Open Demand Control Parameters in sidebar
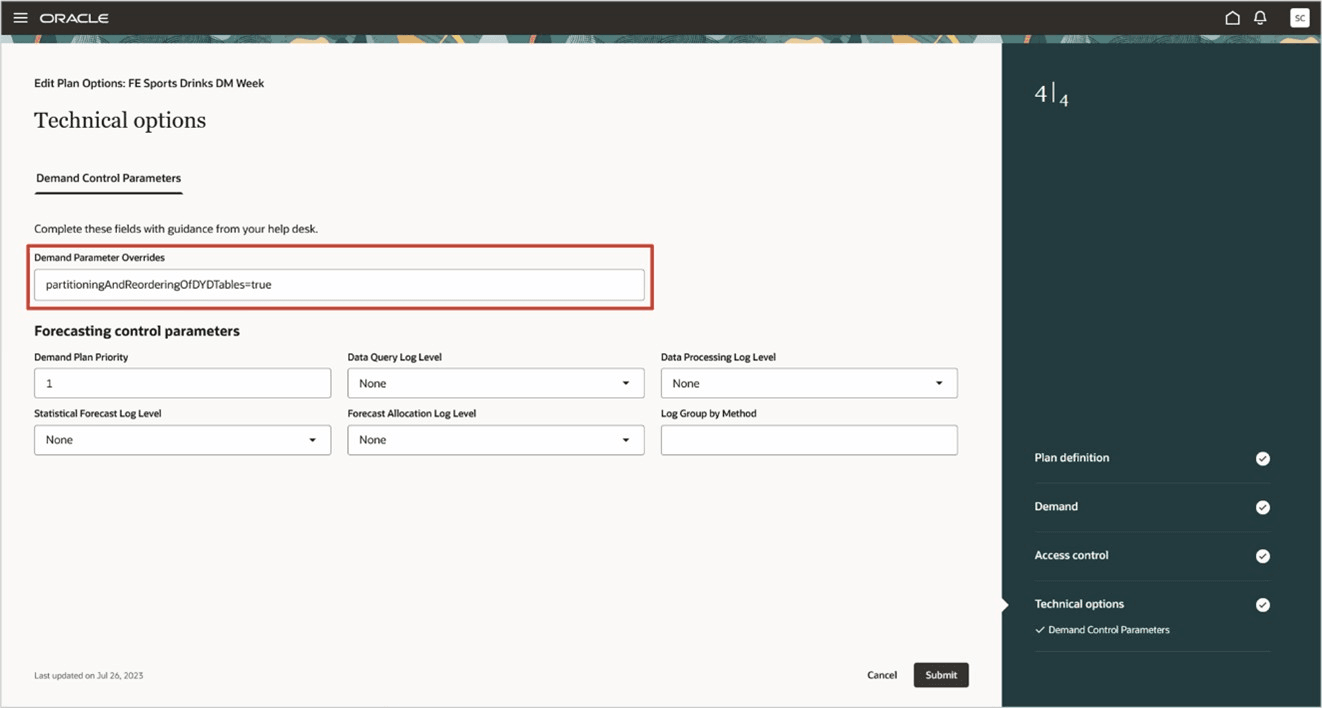This screenshot has height=708, width=1322. coord(1109,630)
